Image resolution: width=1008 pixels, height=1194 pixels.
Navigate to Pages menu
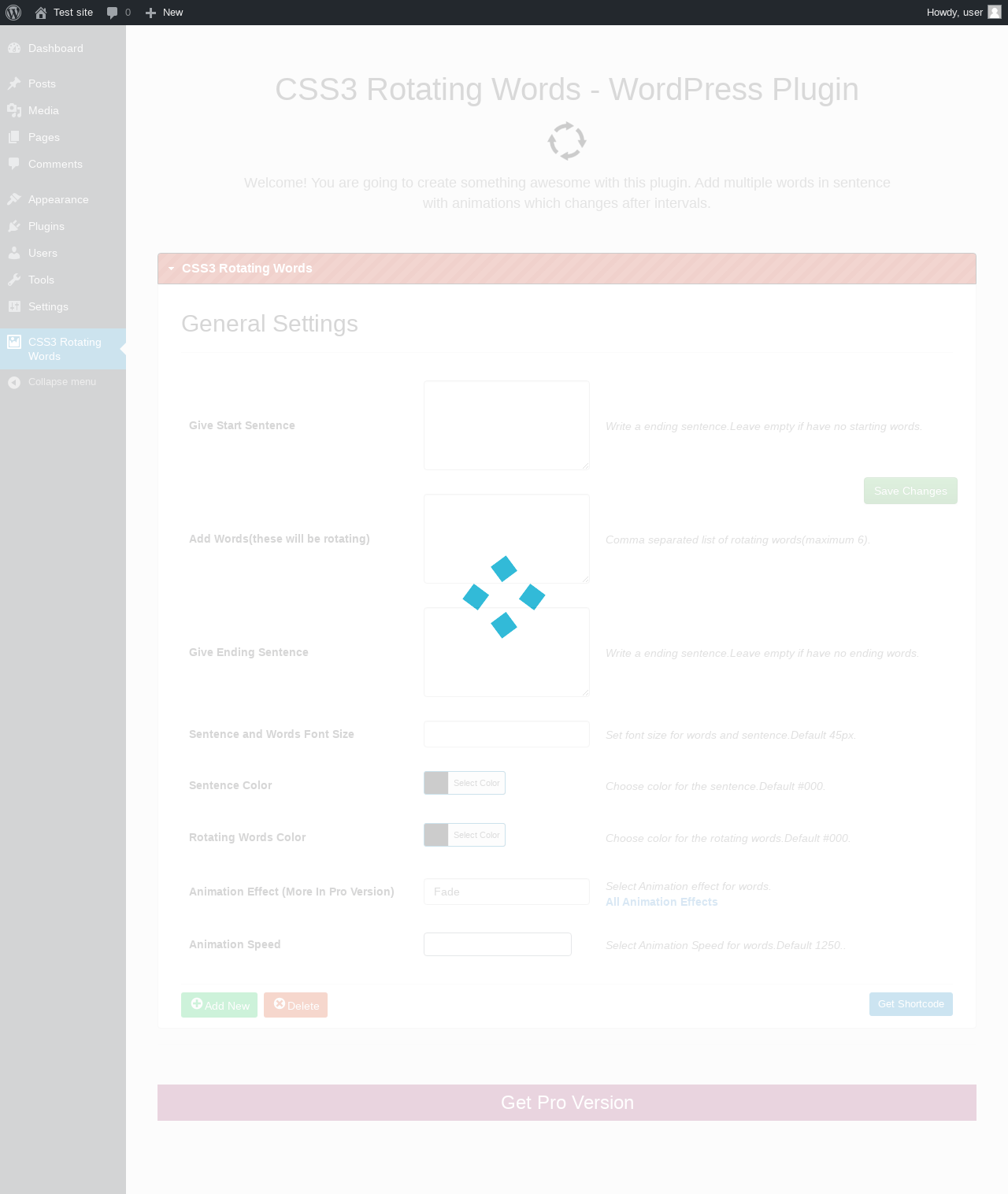(63, 137)
